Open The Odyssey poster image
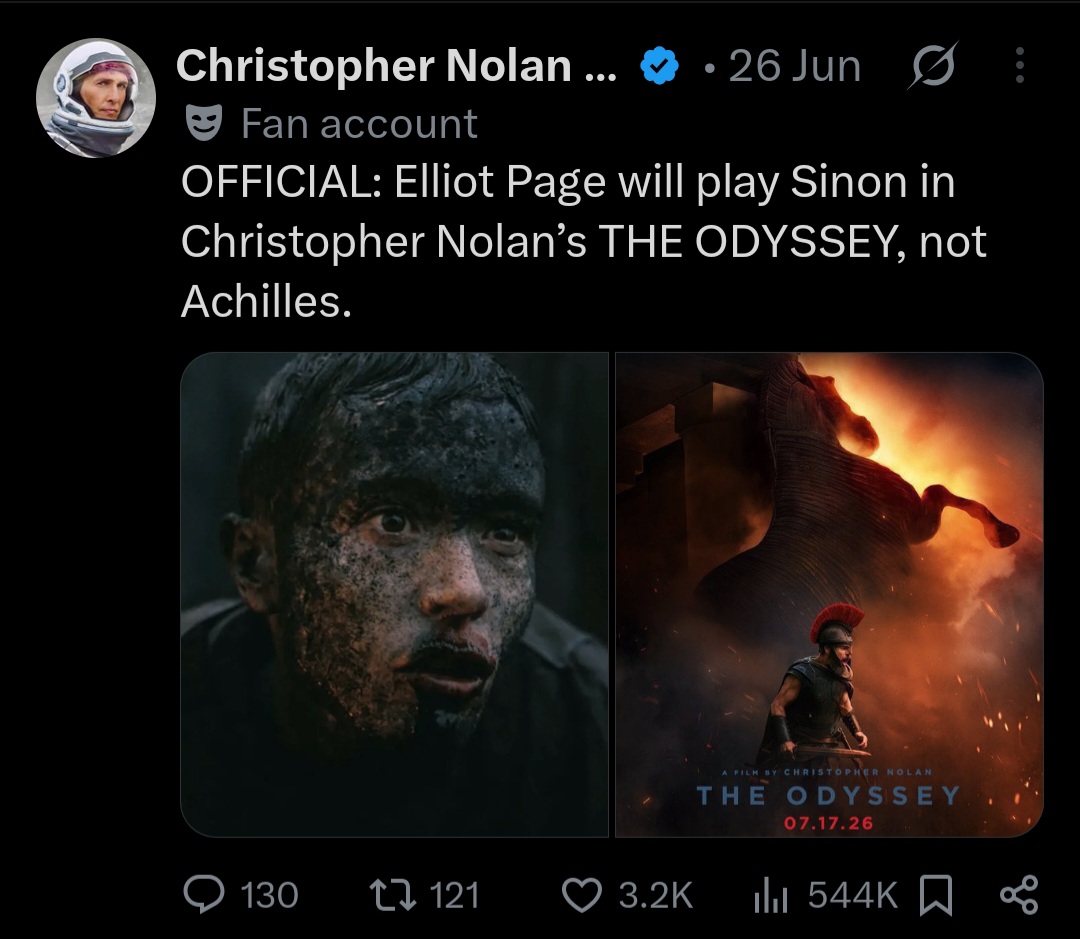Viewport: 1080px width, 939px height. (x=829, y=595)
